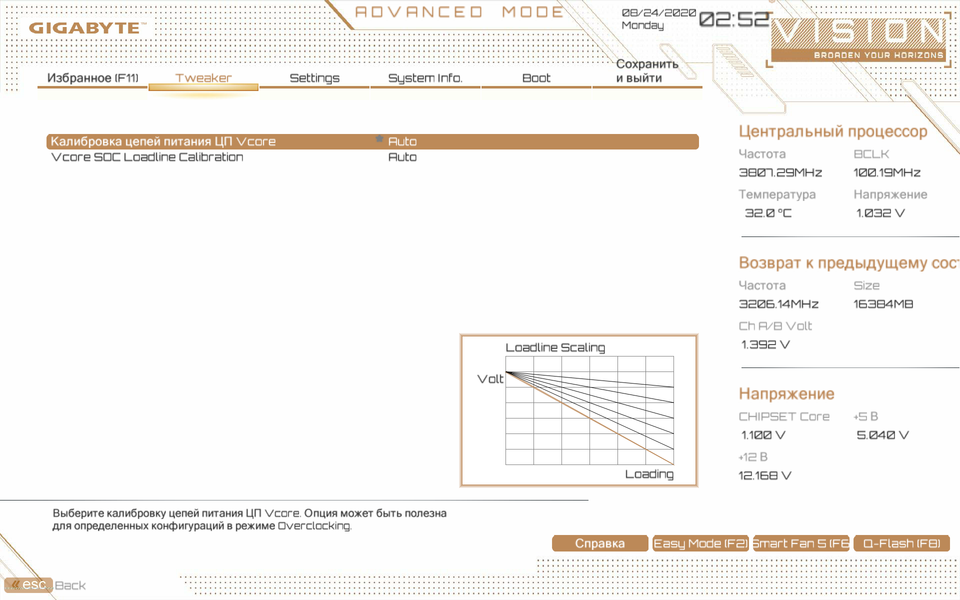Click memory size value 16384MB
Viewport: 960px width, 600px height.
tap(883, 304)
